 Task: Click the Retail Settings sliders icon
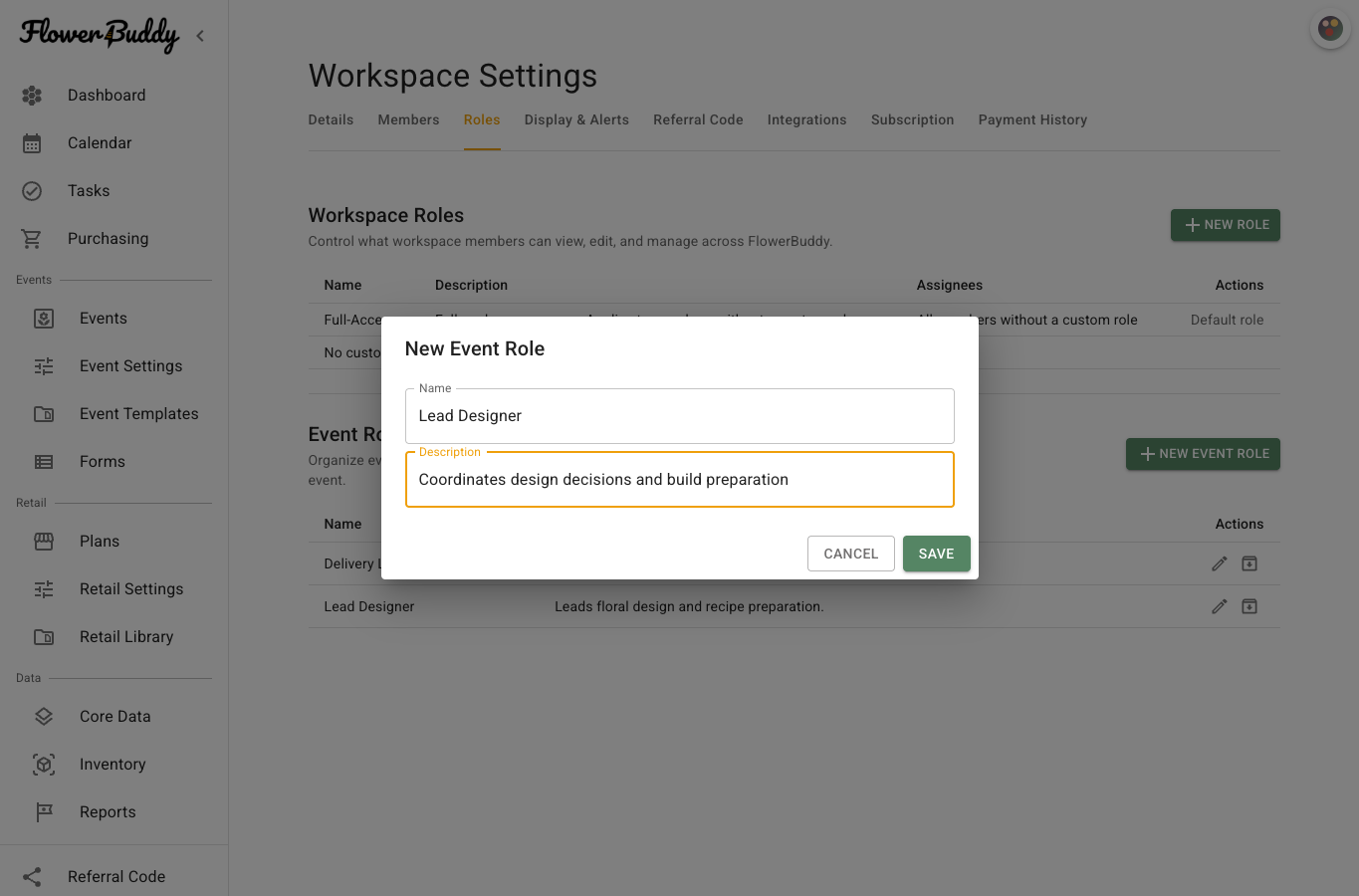[44, 589]
